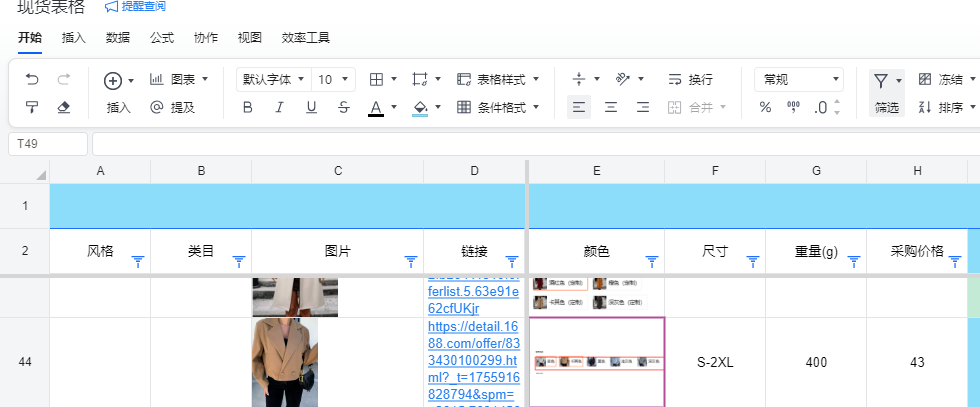Toggle strikethrough formatting
980x407 pixels.
[344, 107]
